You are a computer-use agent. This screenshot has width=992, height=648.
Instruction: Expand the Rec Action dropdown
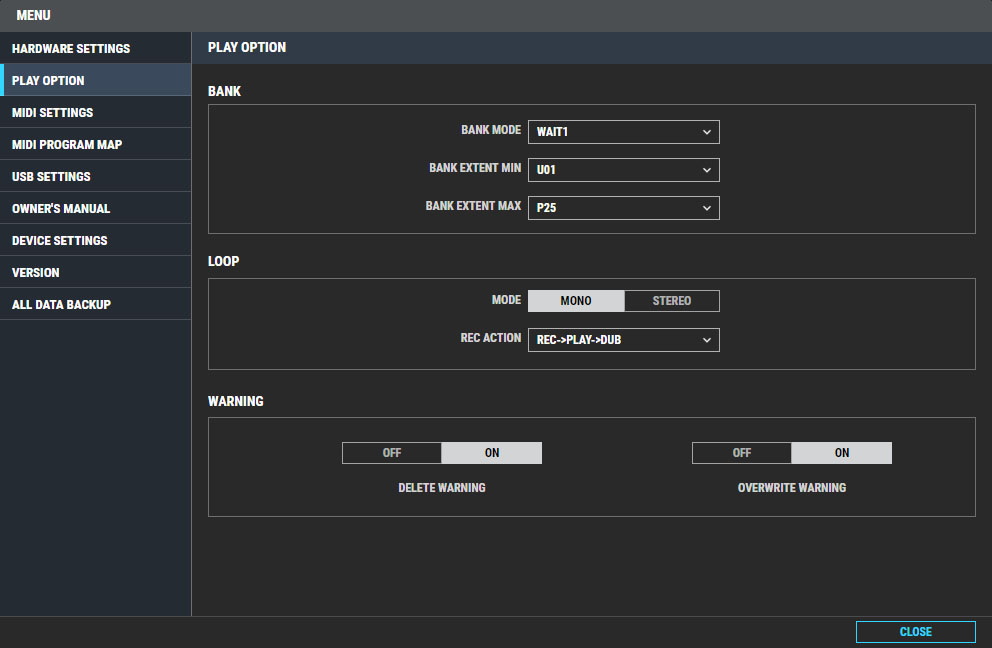click(x=623, y=340)
